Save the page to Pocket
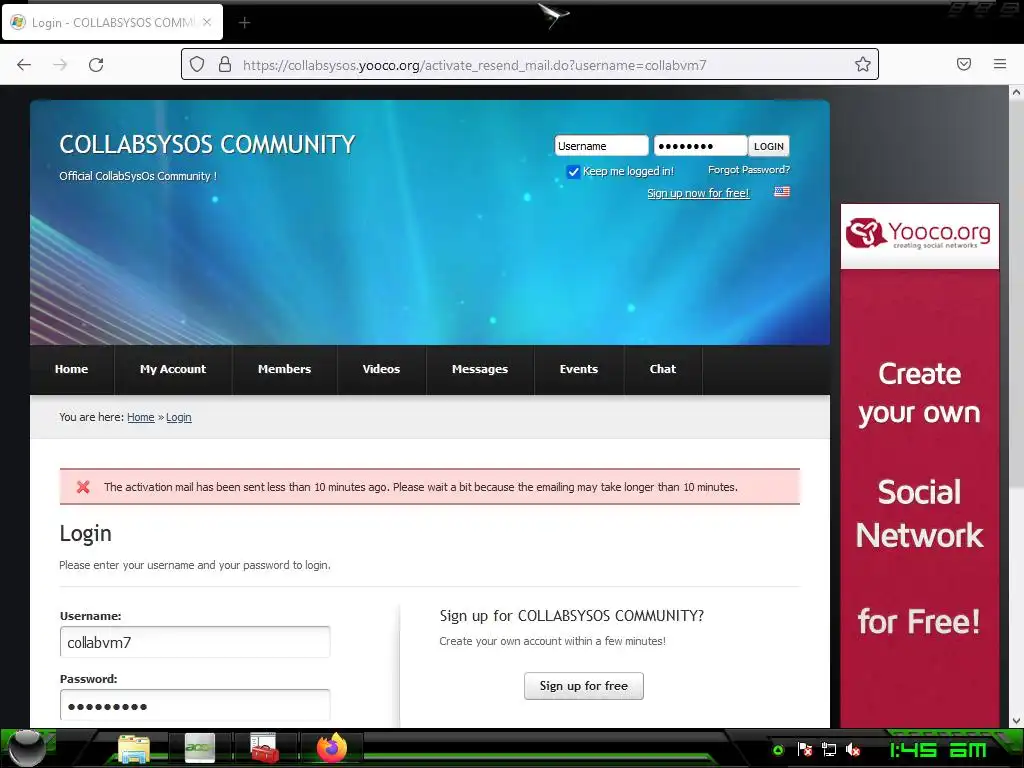Screen dimensions: 1024x768 coord(964,64)
